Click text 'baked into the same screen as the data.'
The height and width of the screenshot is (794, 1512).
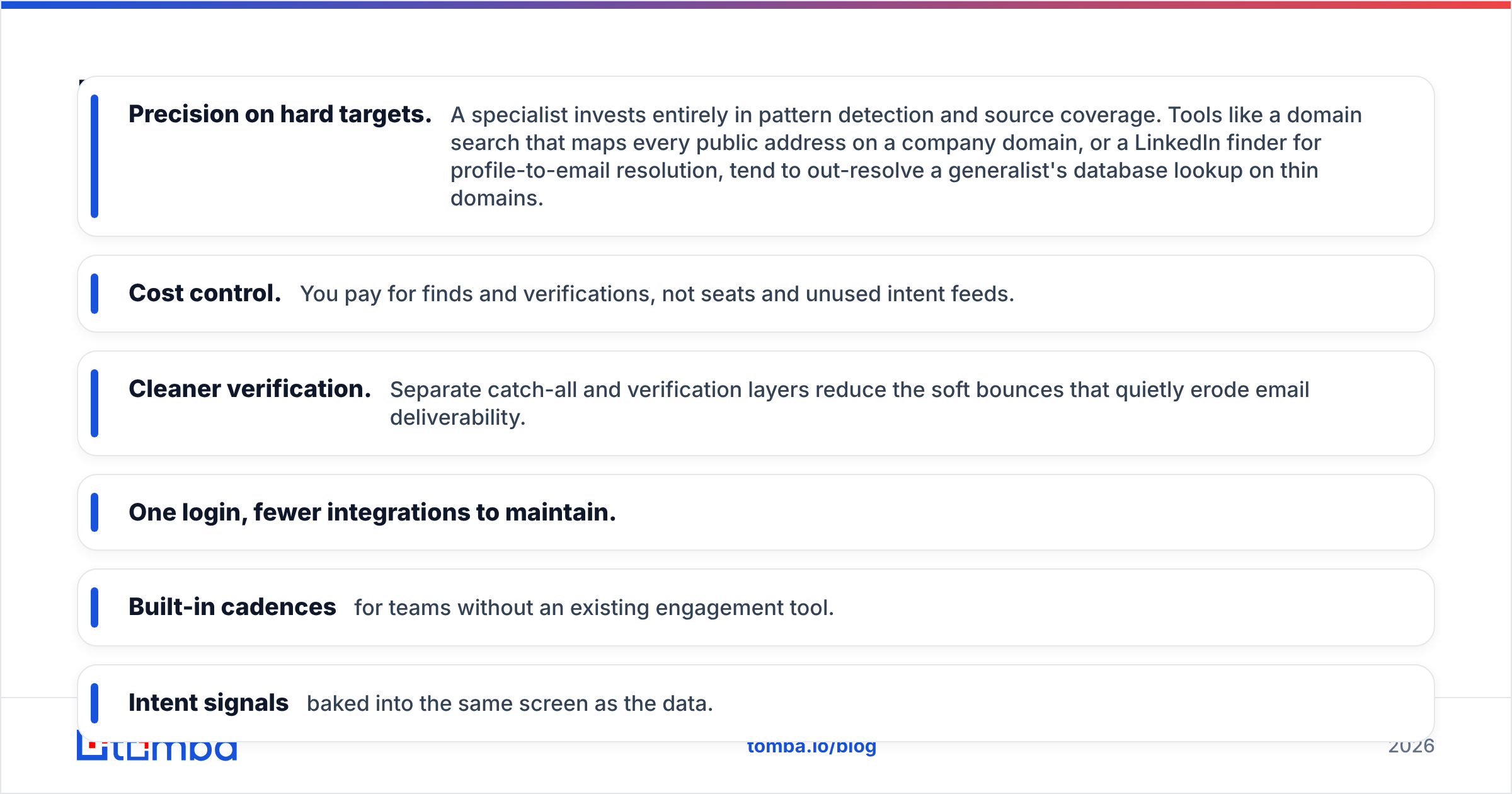[x=510, y=704]
